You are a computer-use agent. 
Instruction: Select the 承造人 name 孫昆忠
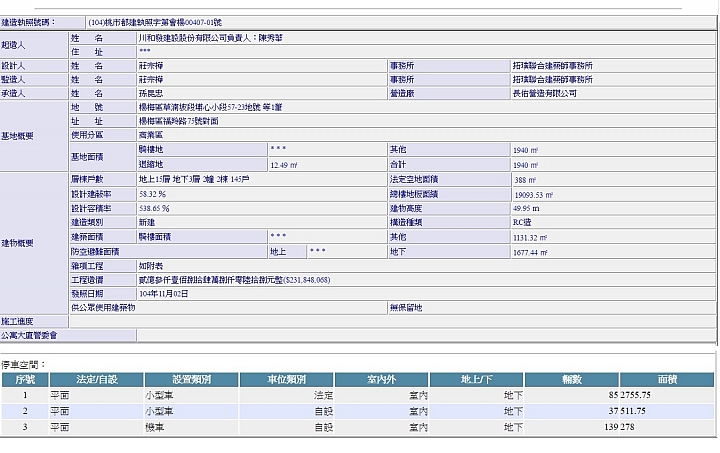(x=151, y=93)
